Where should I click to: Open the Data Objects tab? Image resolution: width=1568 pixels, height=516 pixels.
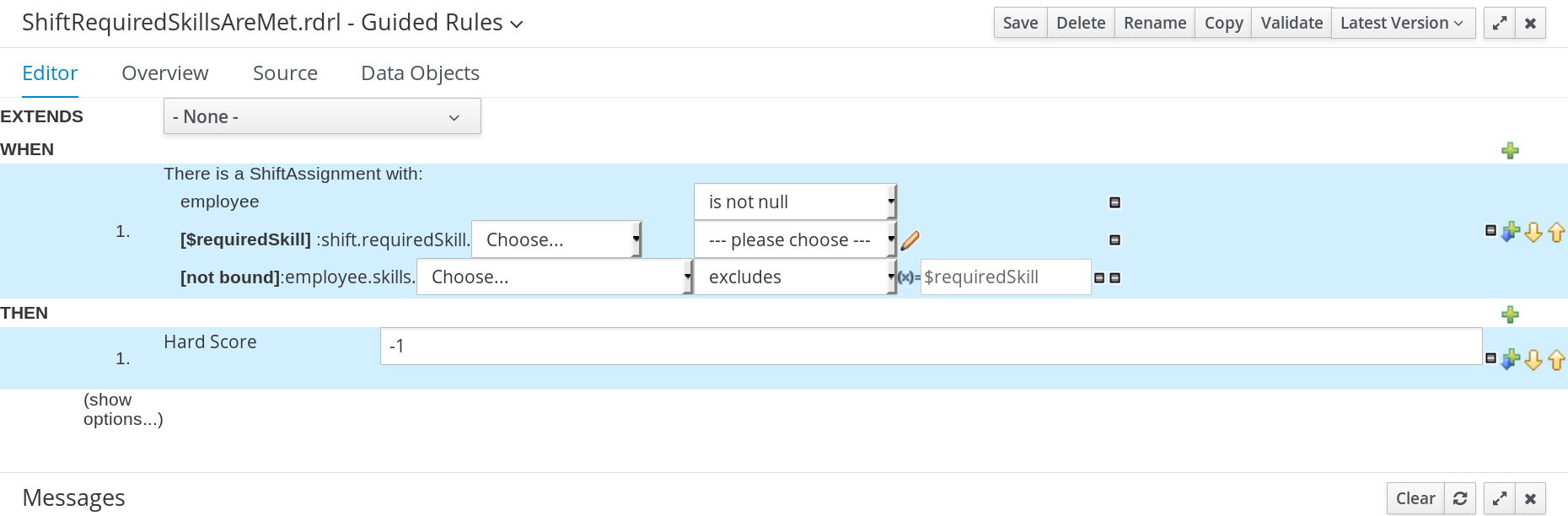420,73
